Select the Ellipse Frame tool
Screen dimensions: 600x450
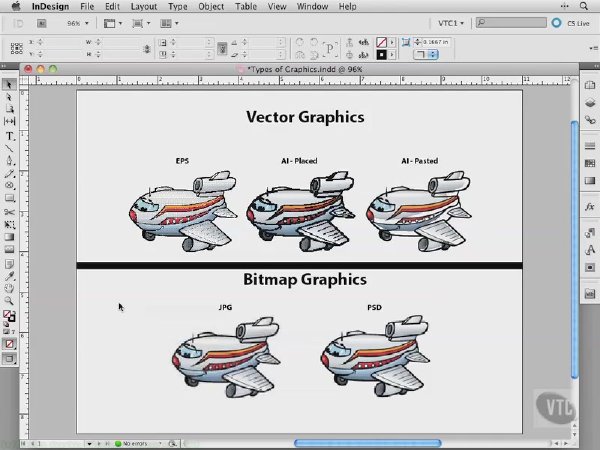[9, 186]
